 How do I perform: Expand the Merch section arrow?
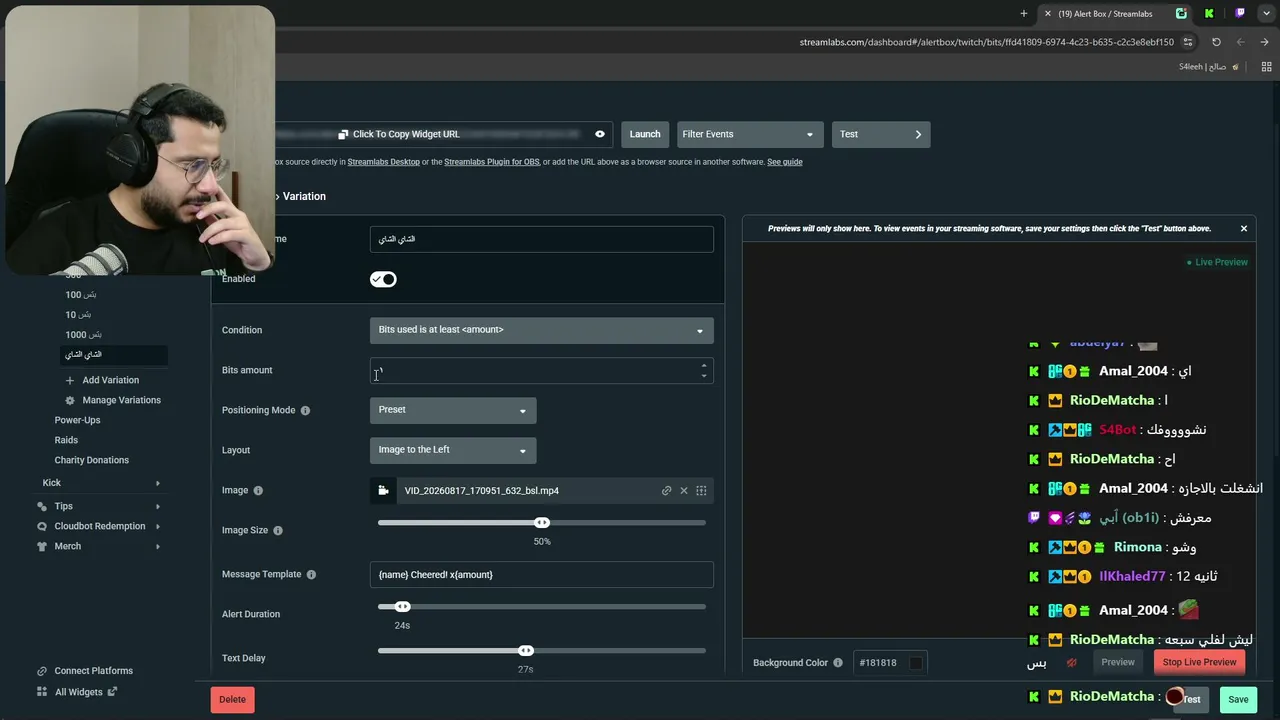coord(158,546)
